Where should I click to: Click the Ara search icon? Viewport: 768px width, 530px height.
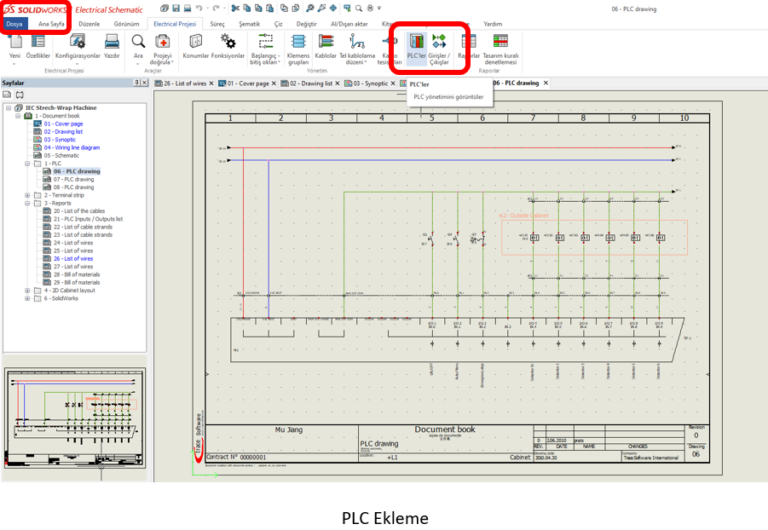[x=138, y=44]
